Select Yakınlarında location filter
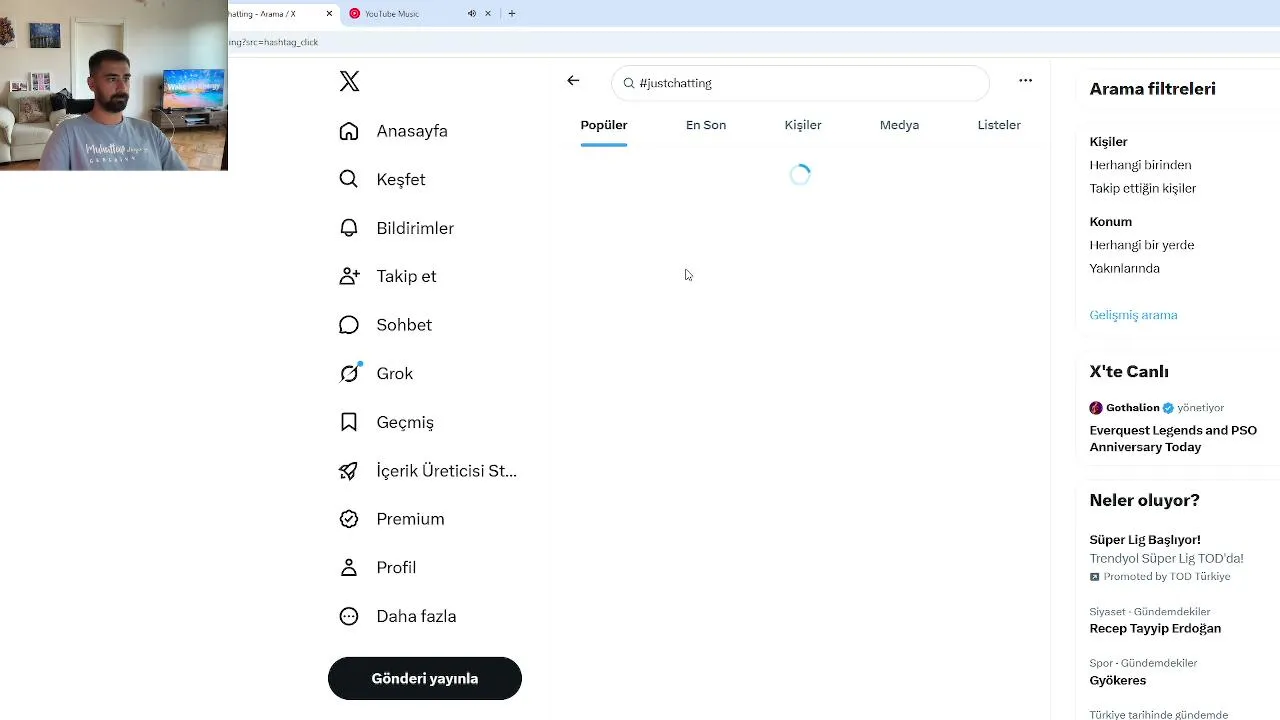 click(x=1124, y=268)
